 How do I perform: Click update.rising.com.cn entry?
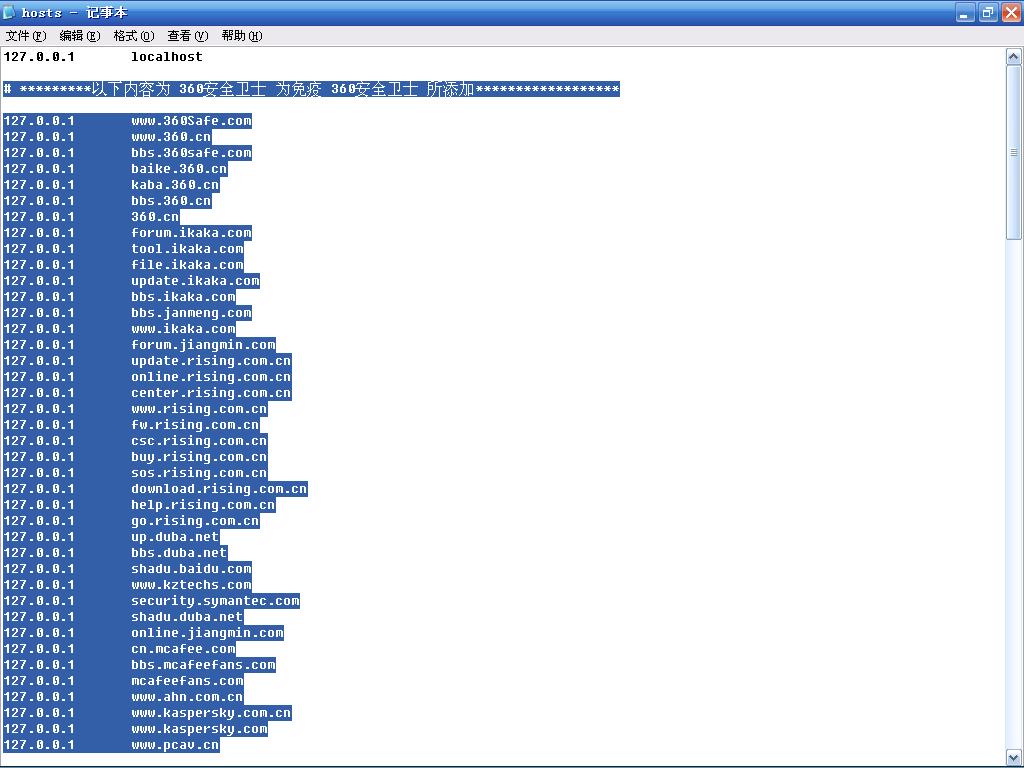pos(211,361)
